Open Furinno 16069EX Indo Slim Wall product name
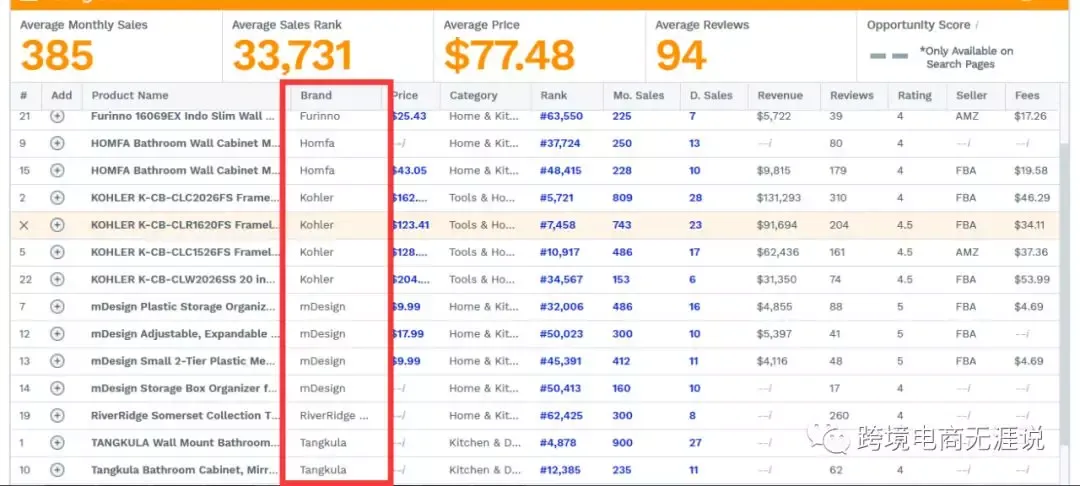 point(185,116)
